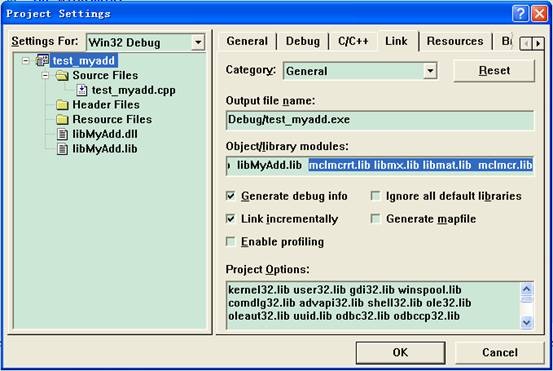Viewport: 553px width, 371px height.
Task: Select the Link tab
Action: click(x=396, y=41)
